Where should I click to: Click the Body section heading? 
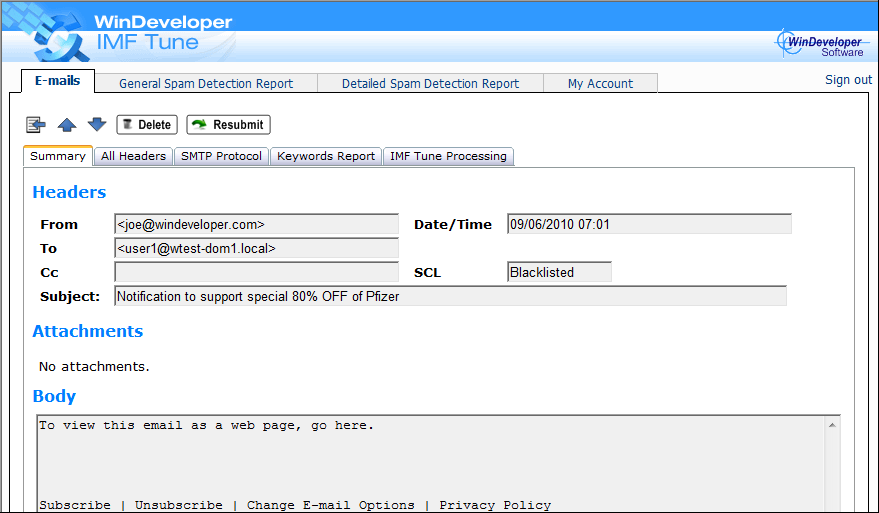[54, 396]
